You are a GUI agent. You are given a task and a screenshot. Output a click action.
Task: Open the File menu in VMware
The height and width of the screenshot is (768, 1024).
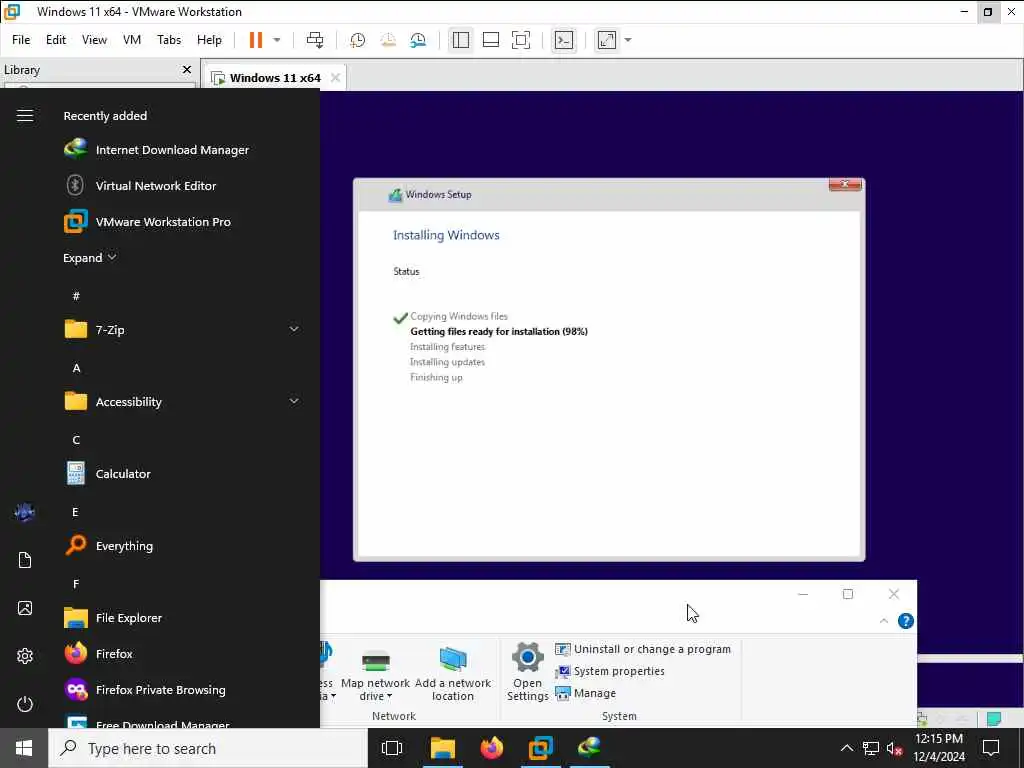click(21, 40)
